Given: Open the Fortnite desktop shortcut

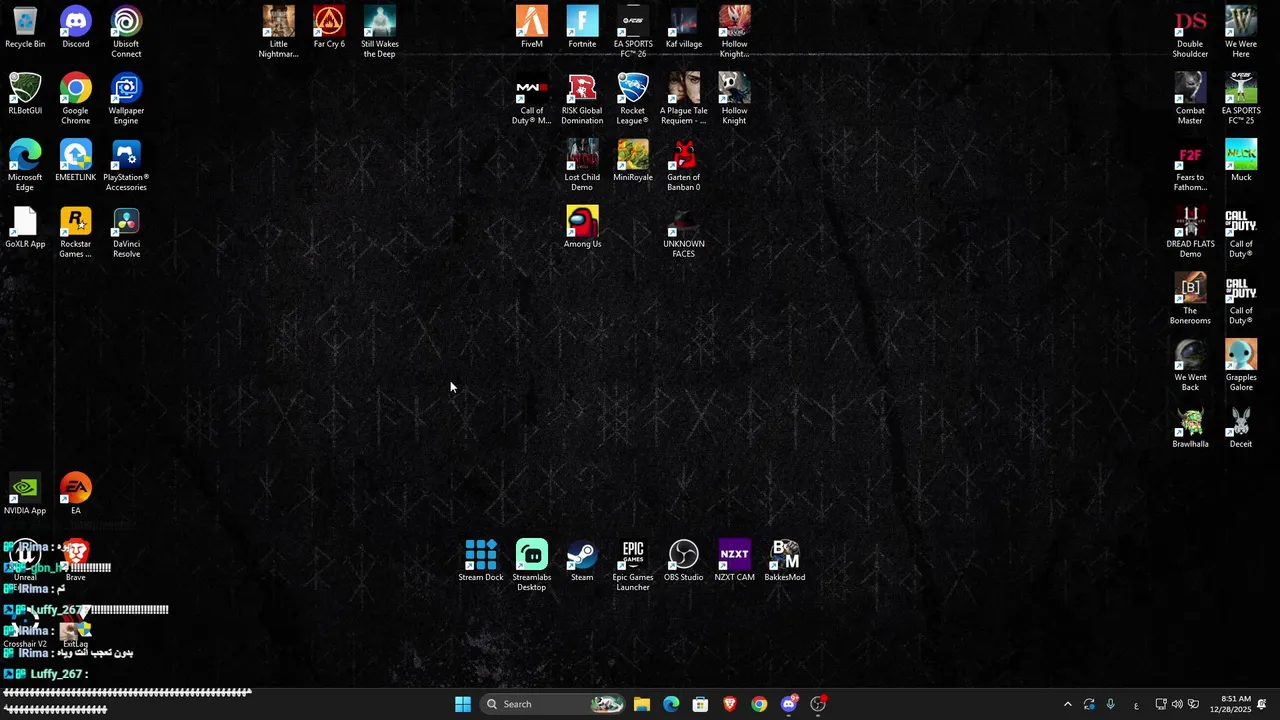Looking at the screenshot, I should click(582, 28).
